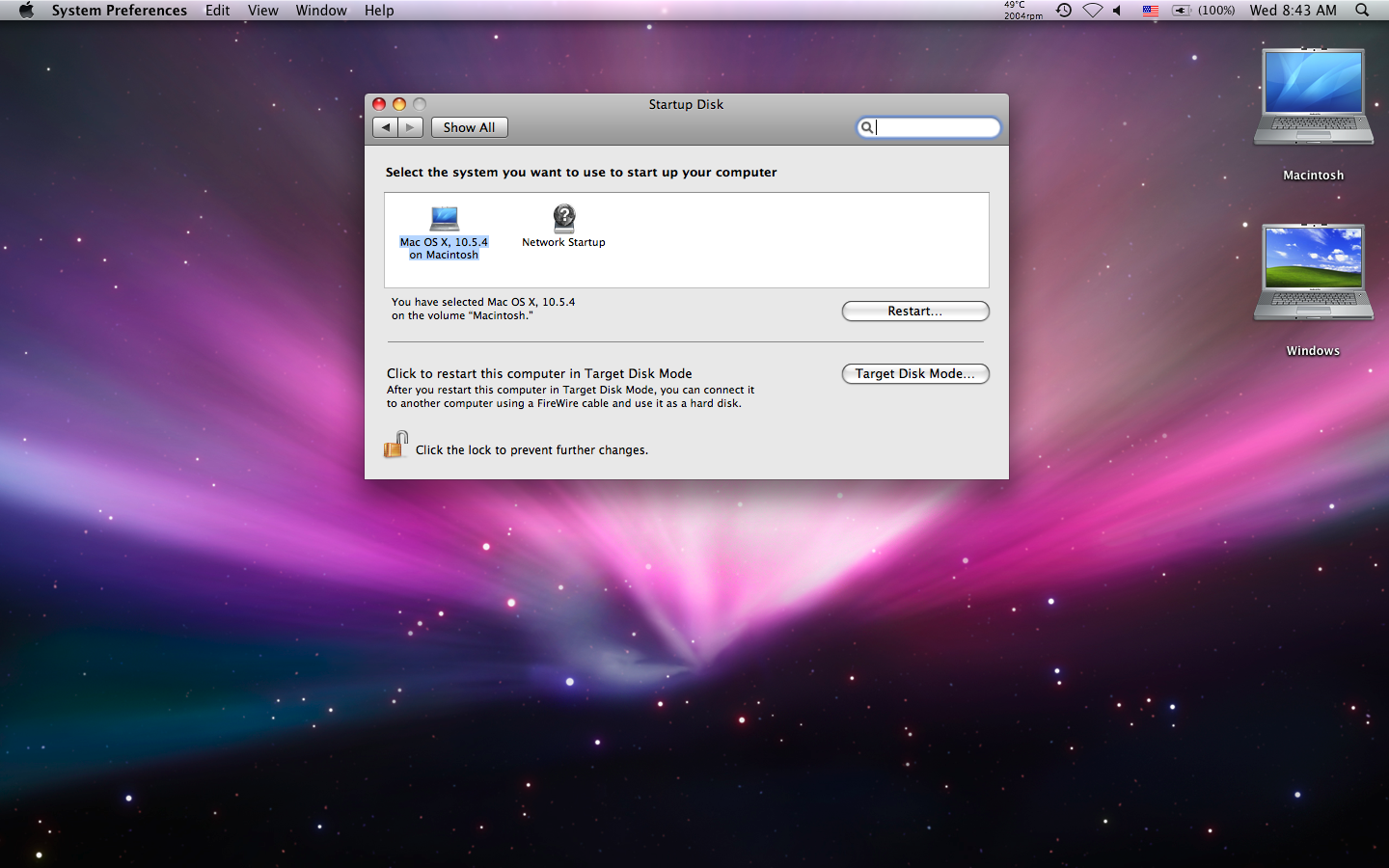
Task: Open the View menu
Action: point(263,11)
